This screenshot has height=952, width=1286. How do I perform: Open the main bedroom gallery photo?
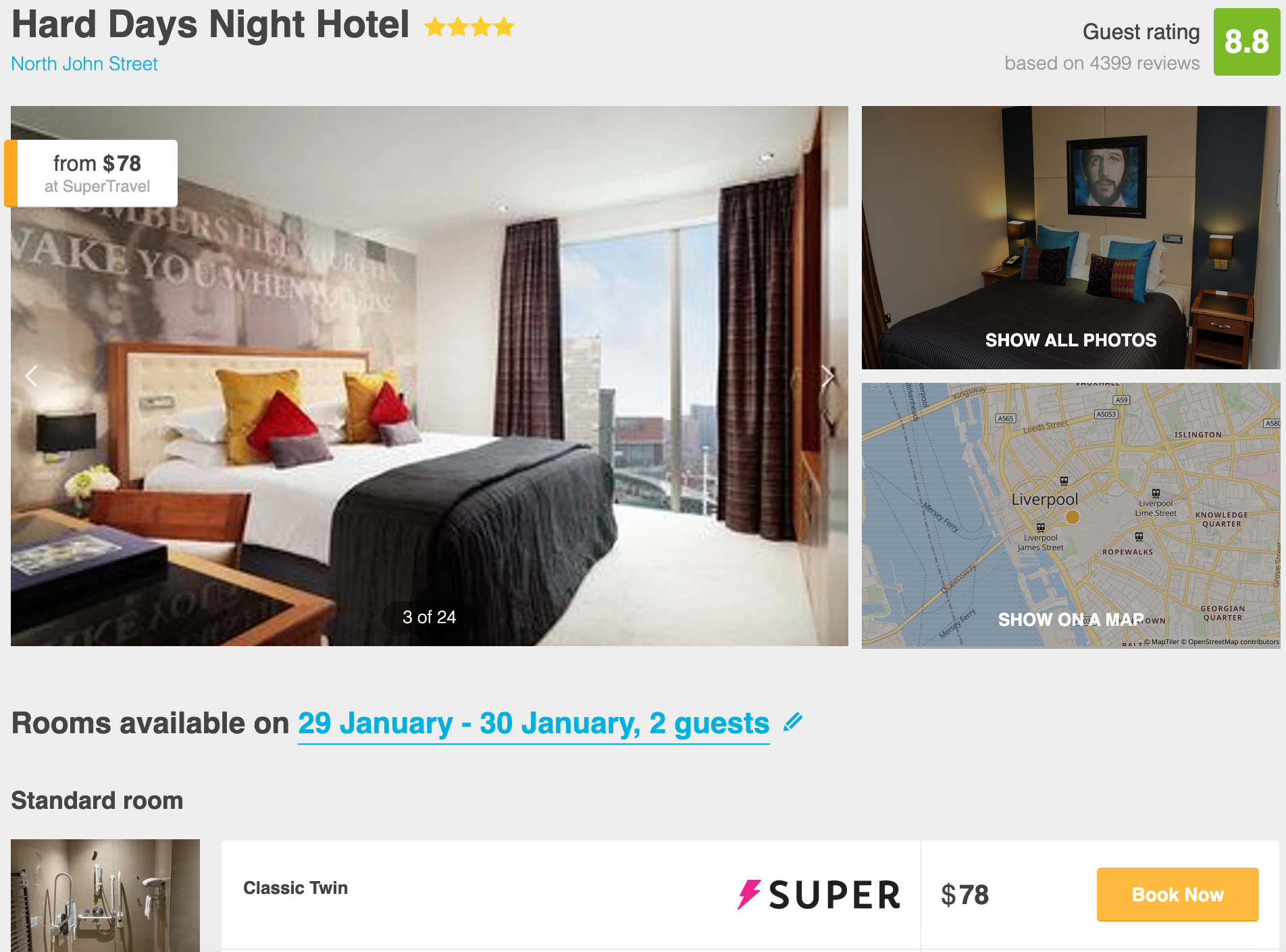430,376
